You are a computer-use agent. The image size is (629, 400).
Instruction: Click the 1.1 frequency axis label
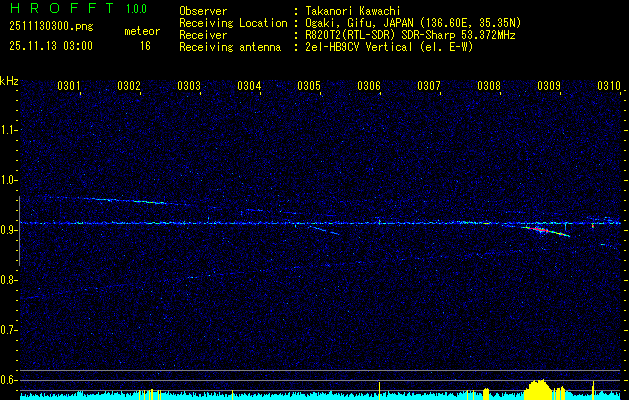point(9,129)
